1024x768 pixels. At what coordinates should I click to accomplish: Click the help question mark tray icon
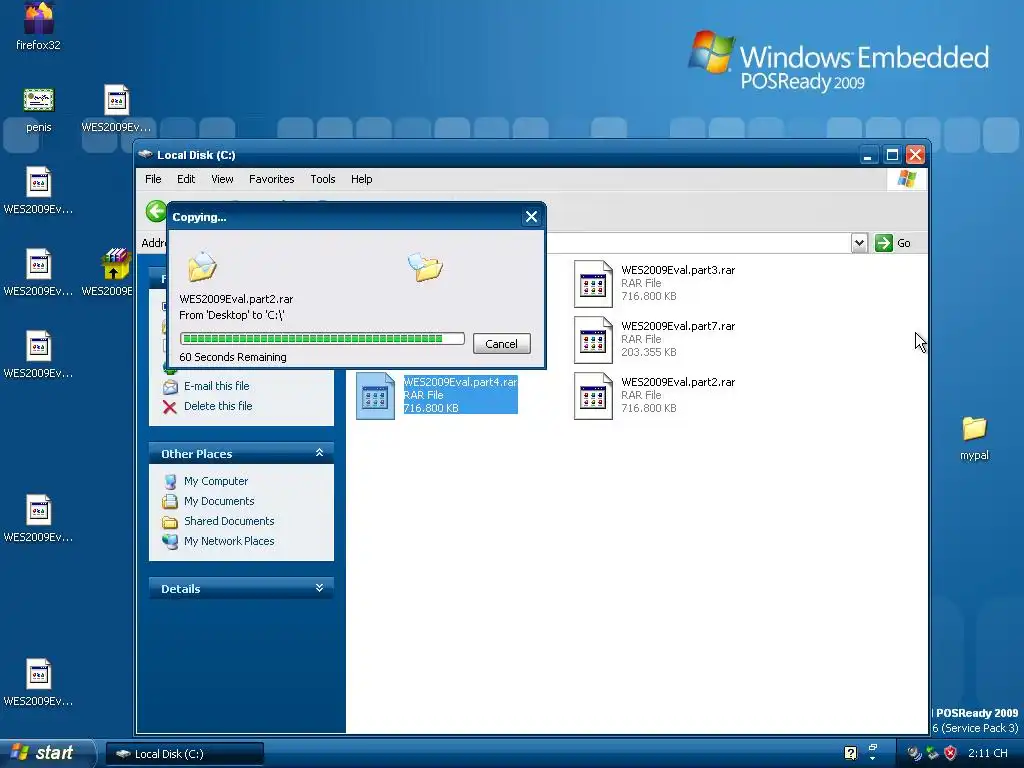pyautogui.click(x=850, y=753)
